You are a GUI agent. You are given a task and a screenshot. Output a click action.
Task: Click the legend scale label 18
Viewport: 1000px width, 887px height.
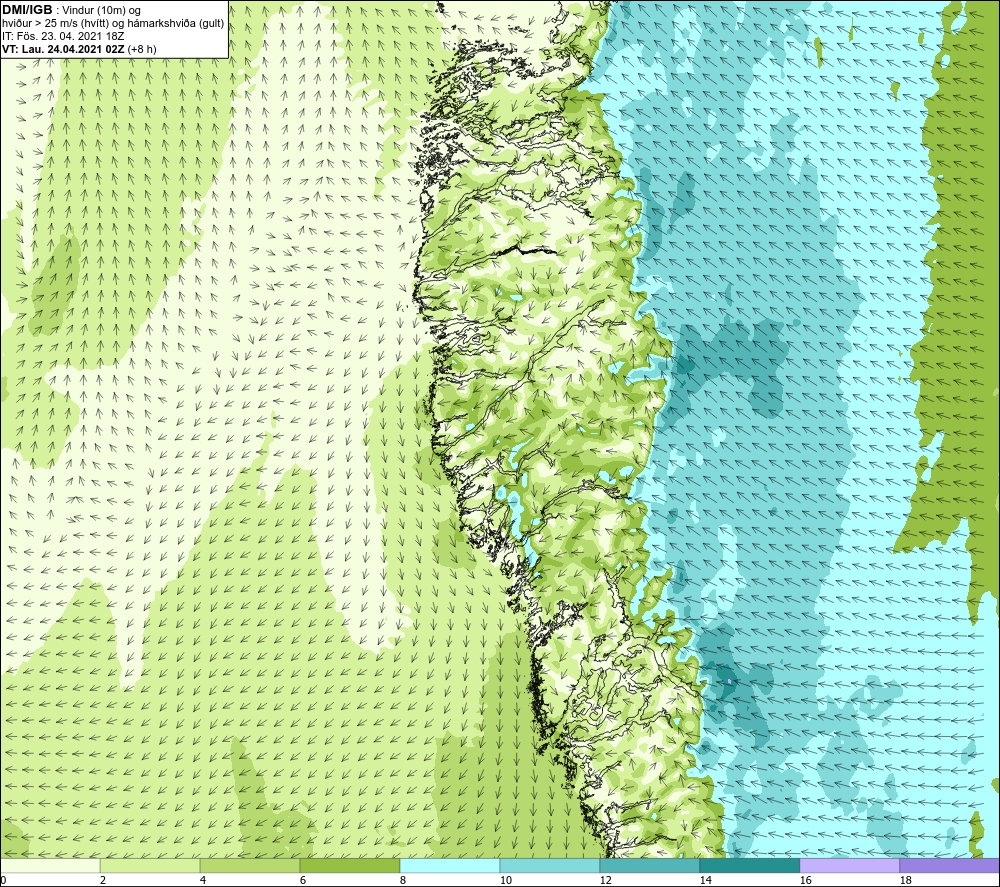(x=905, y=880)
